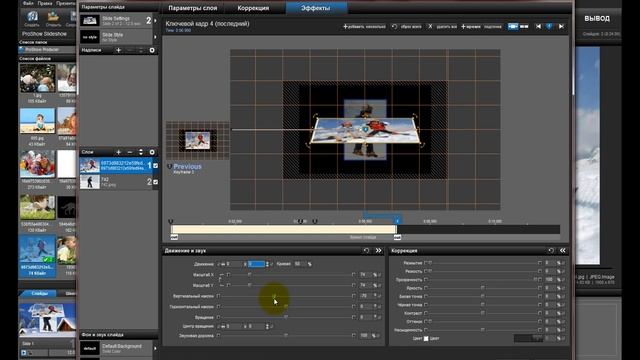Image resolution: width=640 pixels, height=360 pixels.
Task: Click the Слои reorder up-down arrows
Action: click(x=141, y=152)
